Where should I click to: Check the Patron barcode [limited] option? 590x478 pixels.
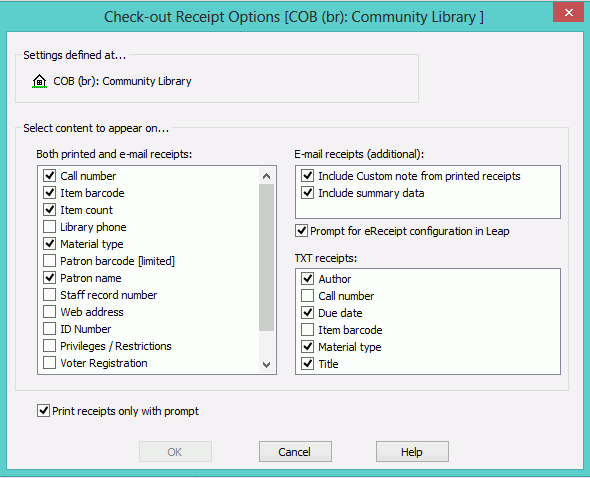(x=49, y=261)
